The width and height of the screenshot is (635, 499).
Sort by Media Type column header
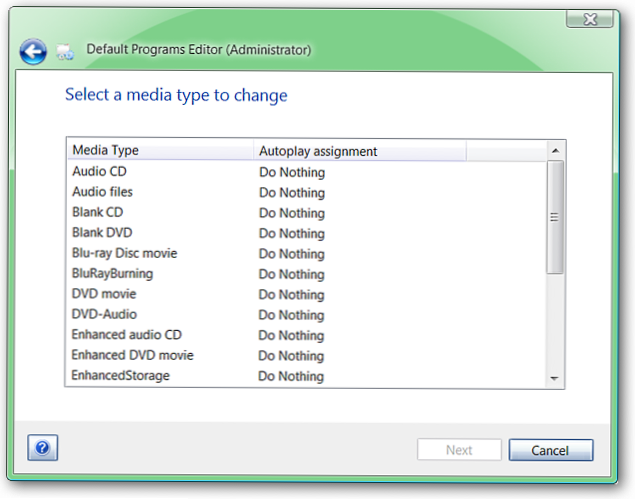(x=160, y=150)
